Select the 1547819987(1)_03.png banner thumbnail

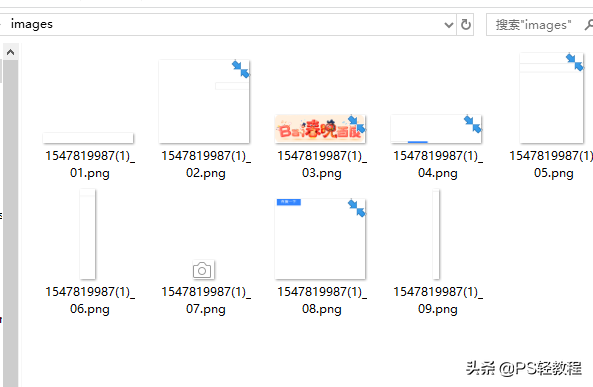point(320,129)
